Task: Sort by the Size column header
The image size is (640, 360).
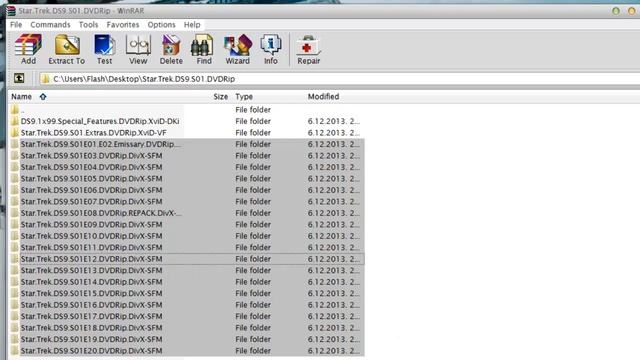Action: point(220,97)
